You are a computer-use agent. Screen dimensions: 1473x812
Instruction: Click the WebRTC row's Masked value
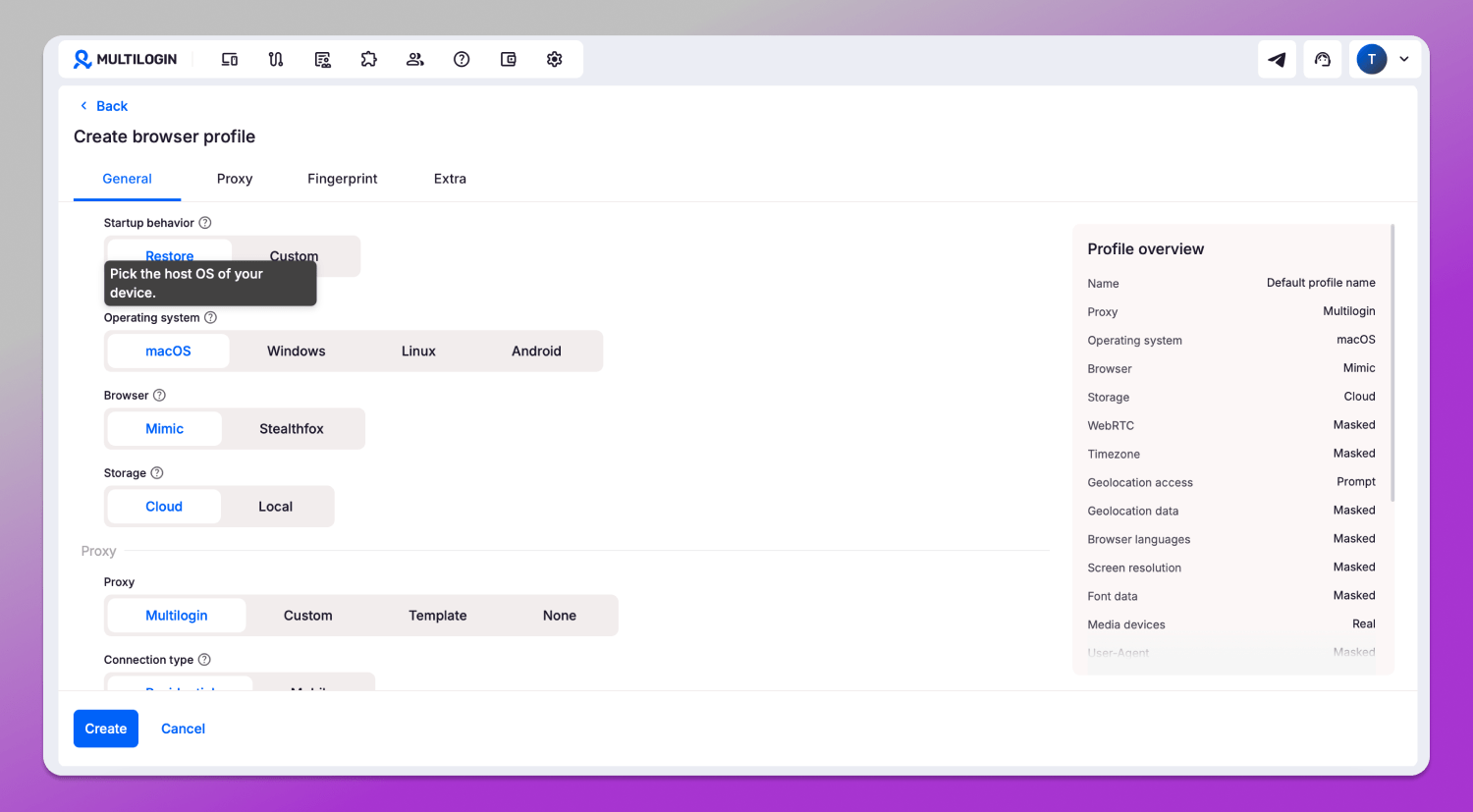click(1354, 425)
